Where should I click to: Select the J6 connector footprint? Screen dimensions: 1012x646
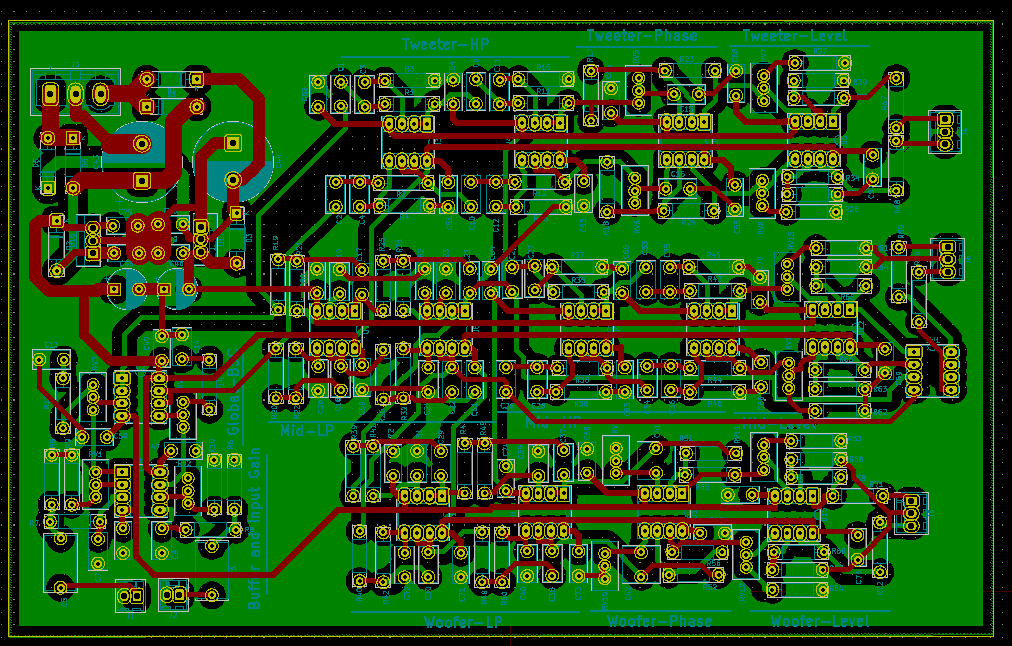(947, 259)
